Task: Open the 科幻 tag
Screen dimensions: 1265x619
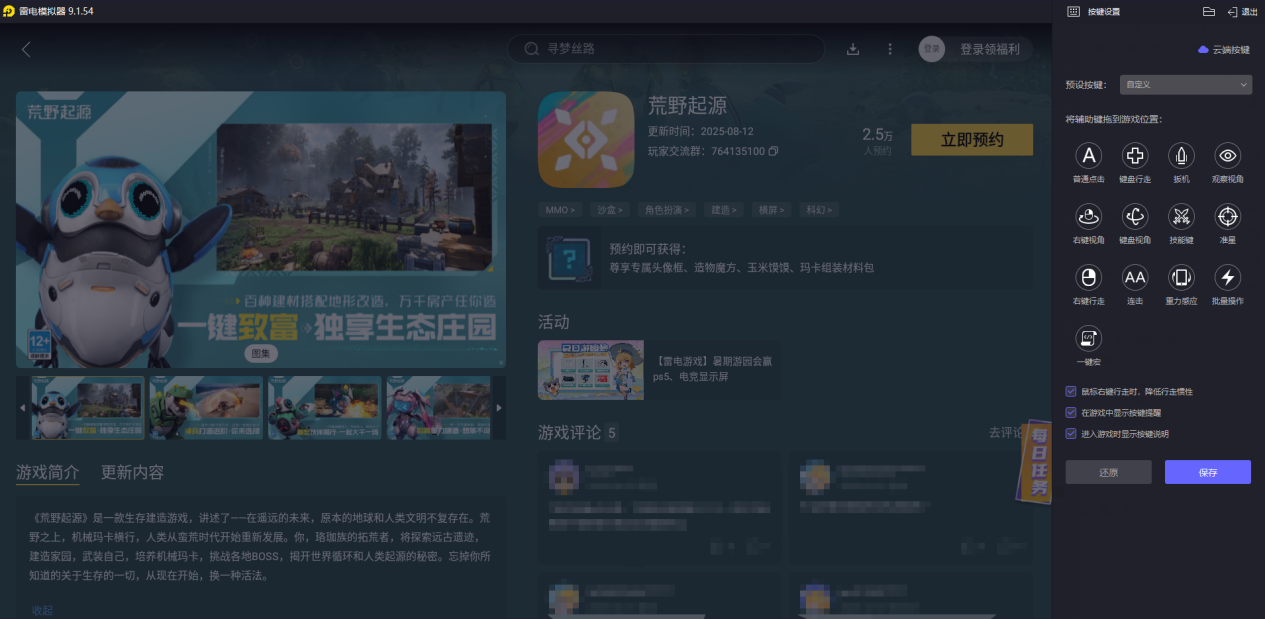Action: click(x=818, y=210)
